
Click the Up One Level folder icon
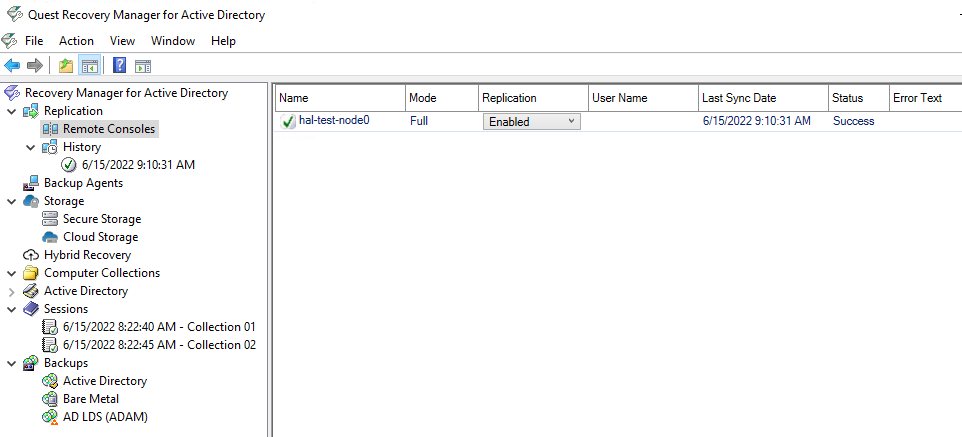point(66,66)
